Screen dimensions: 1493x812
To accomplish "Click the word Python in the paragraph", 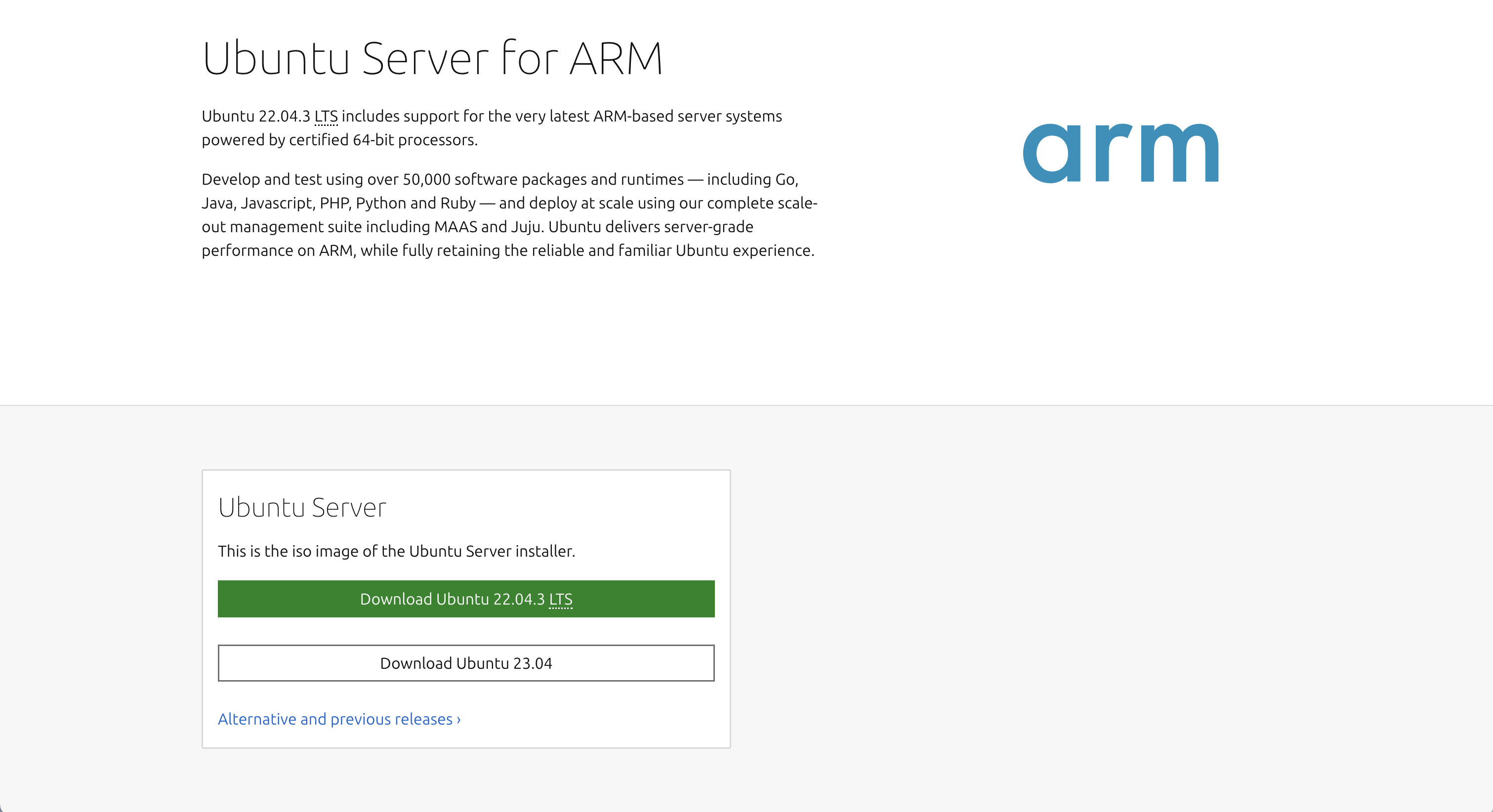I will pyautogui.click(x=381, y=203).
